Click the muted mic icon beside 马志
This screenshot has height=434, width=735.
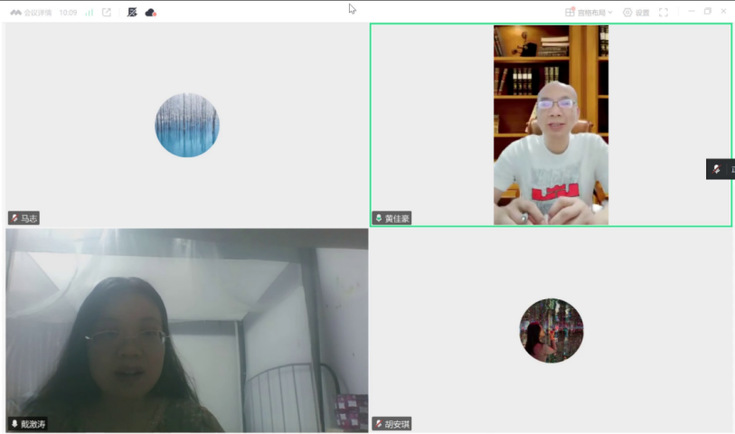(x=14, y=218)
